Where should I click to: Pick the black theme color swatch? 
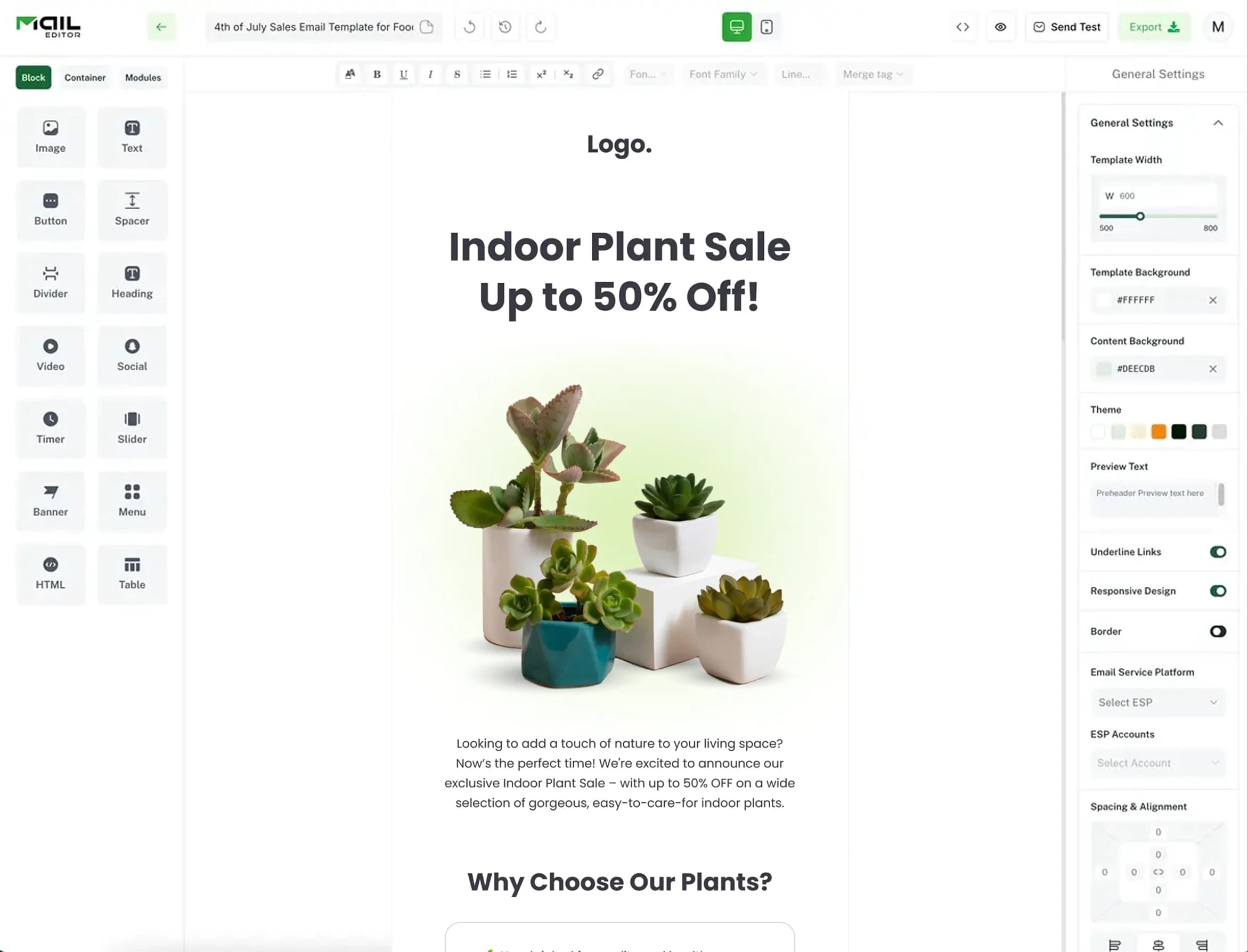pyautogui.click(x=1179, y=432)
